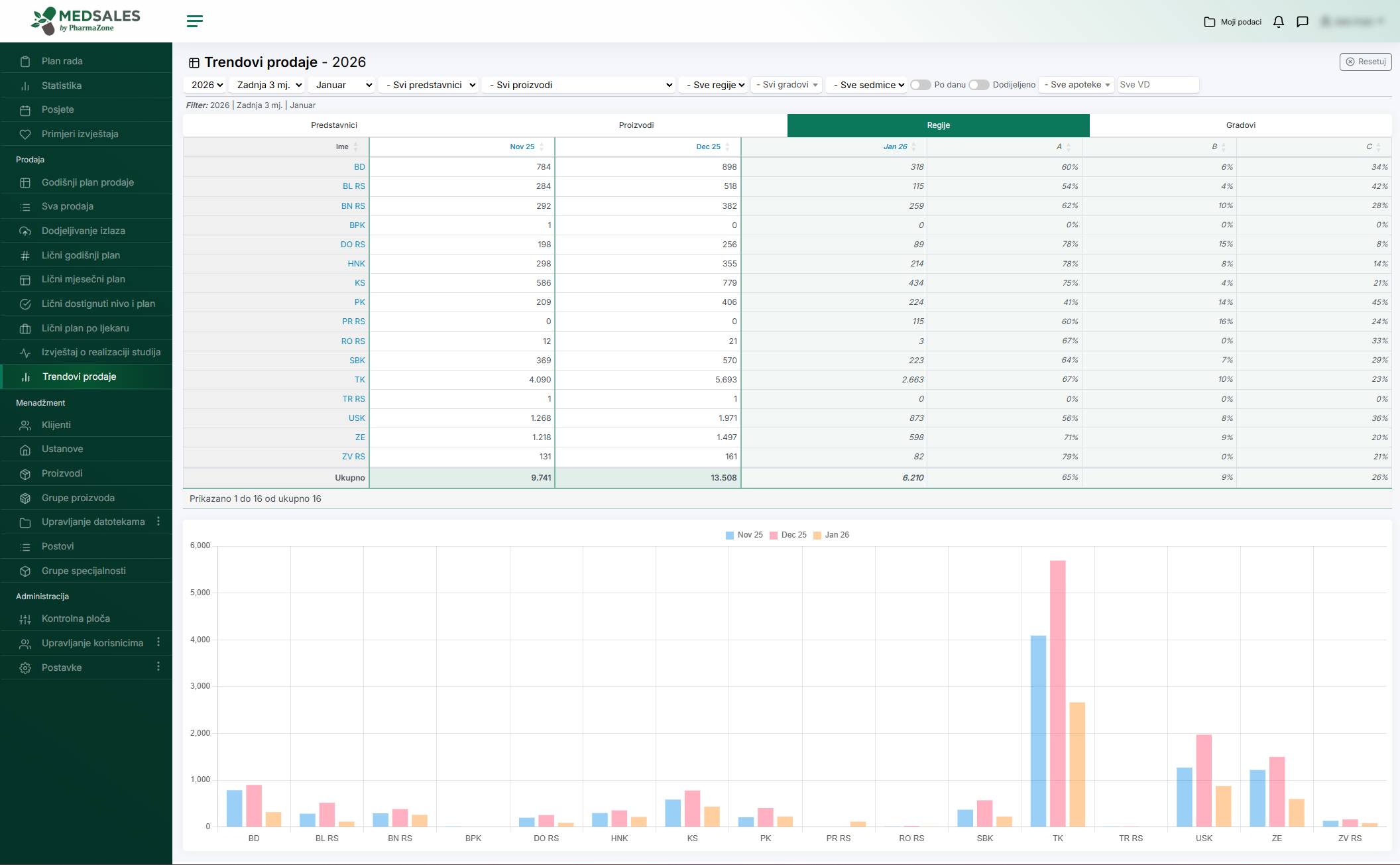Open the chat messages icon

pyautogui.click(x=1303, y=22)
